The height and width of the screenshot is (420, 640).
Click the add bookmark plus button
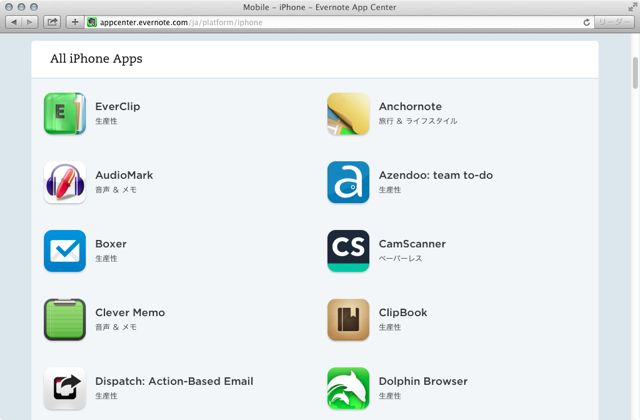[x=75, y=22]
